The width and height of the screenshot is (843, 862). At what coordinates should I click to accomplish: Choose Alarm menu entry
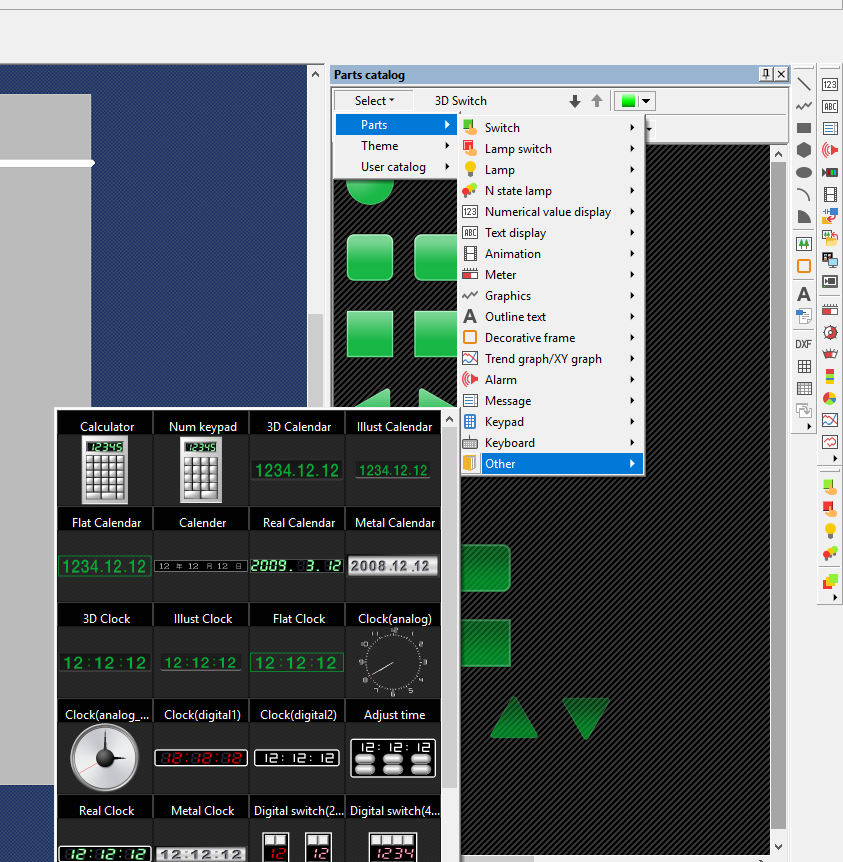[552, 379]
